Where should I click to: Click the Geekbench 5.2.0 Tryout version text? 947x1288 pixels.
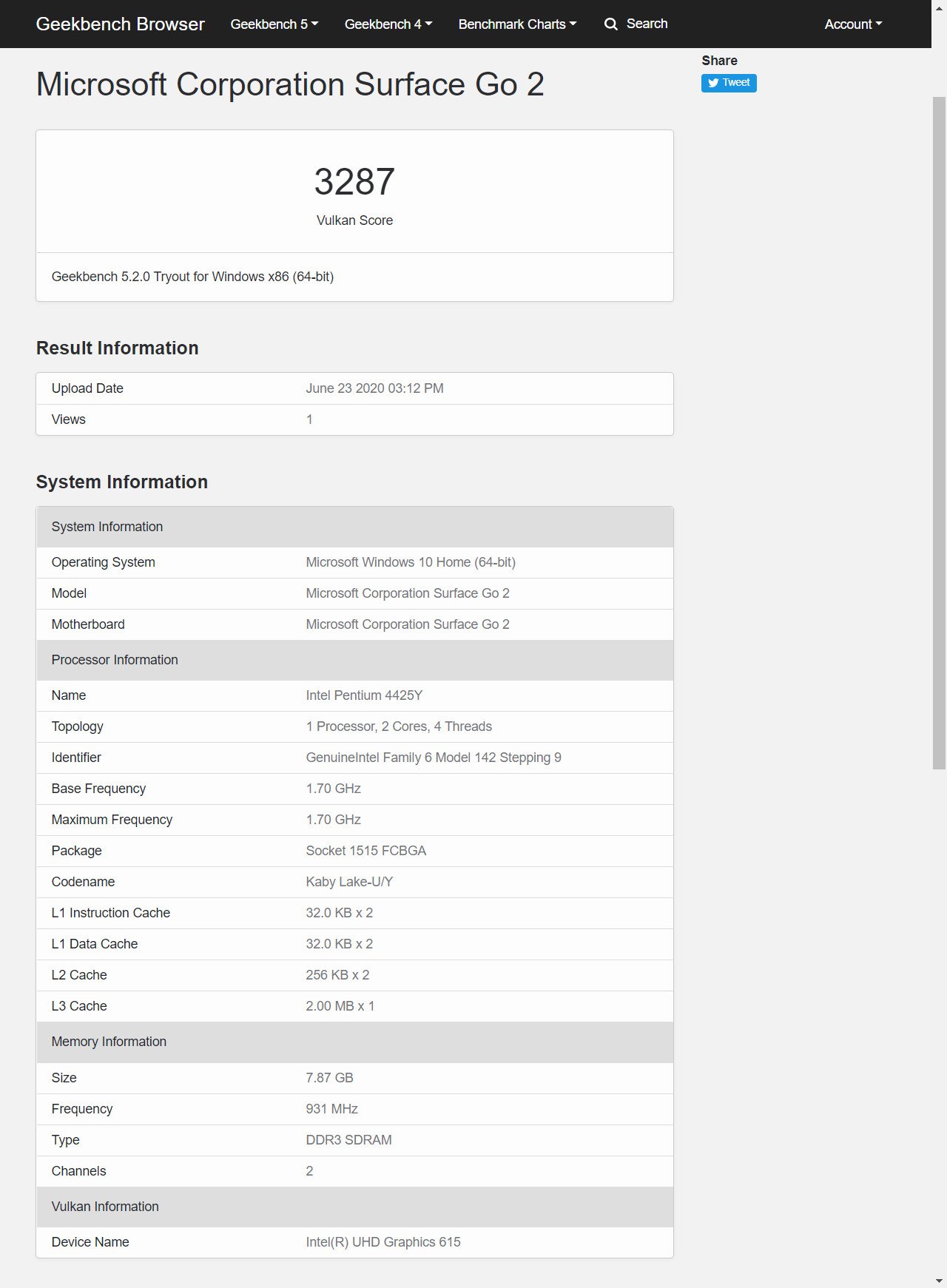(192, 277)
